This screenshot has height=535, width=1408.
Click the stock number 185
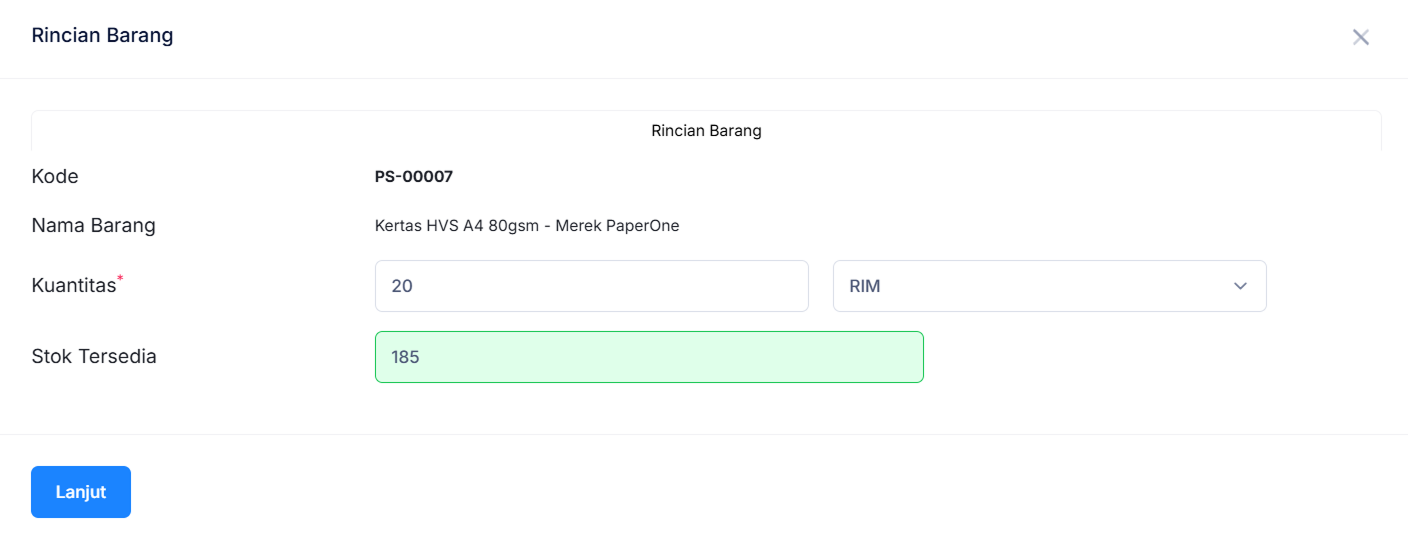(x=405, y=357)
